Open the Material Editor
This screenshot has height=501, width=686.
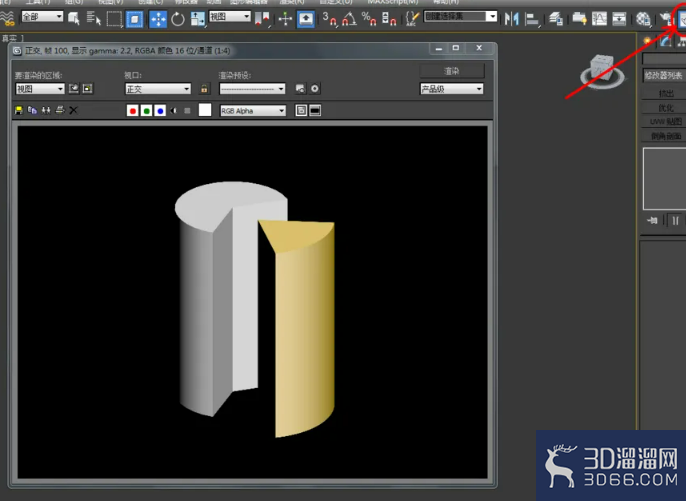click(643, 19)
